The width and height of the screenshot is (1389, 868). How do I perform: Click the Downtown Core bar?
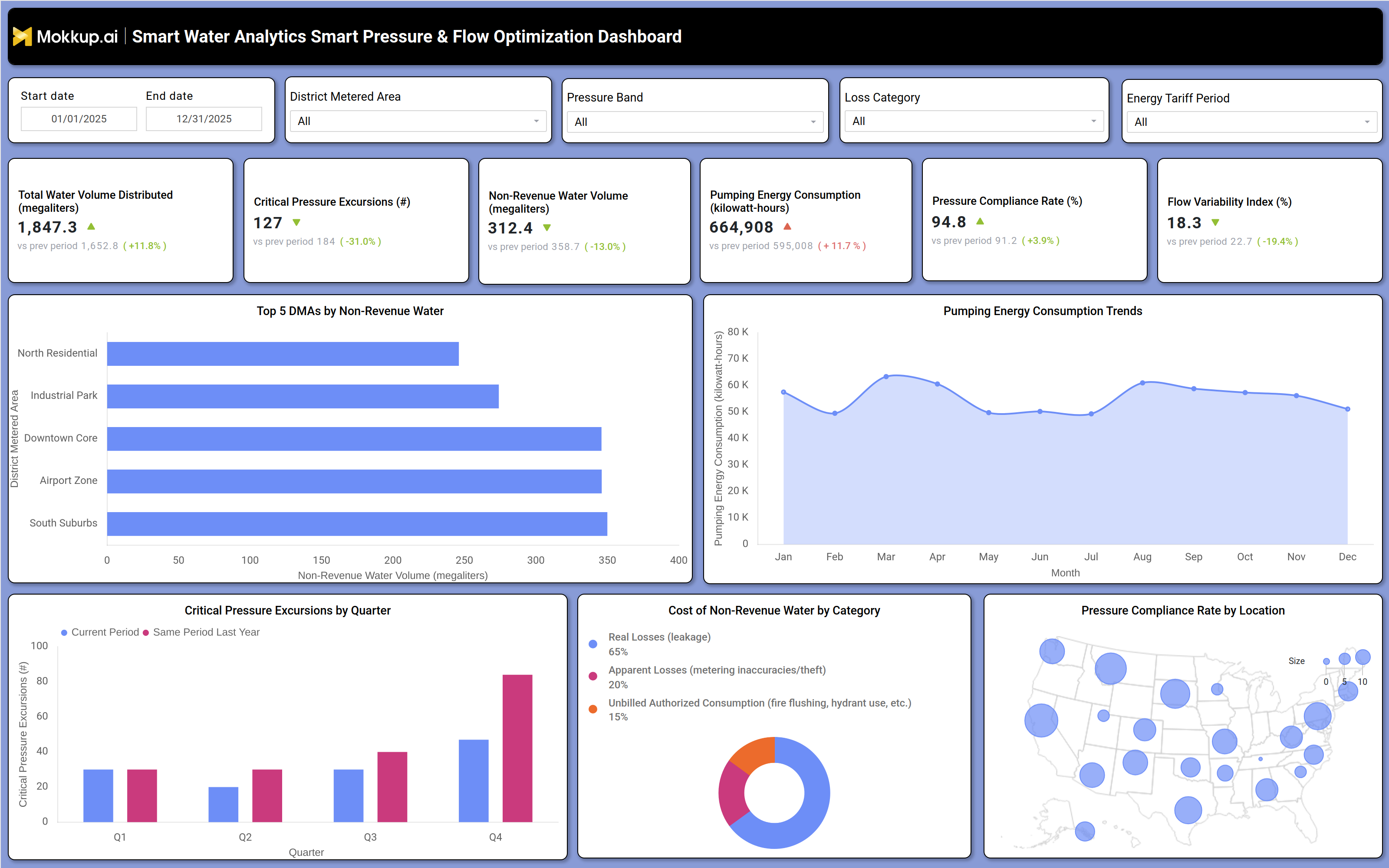click(354, 439)
